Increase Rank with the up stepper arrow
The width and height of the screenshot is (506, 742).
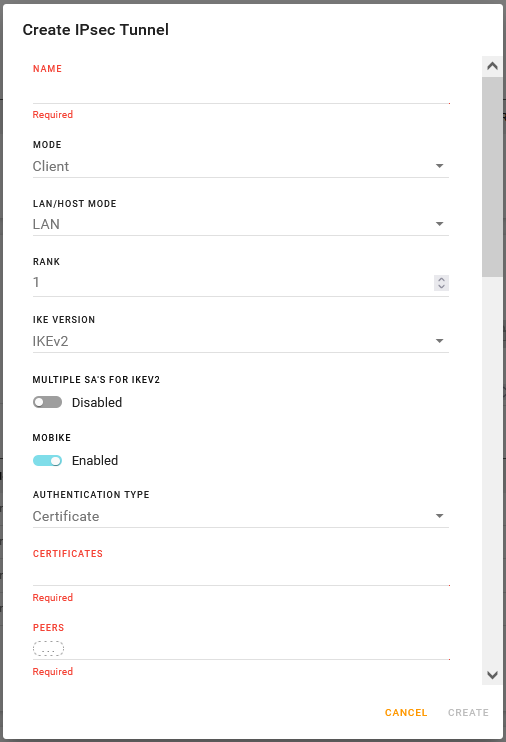441,279
